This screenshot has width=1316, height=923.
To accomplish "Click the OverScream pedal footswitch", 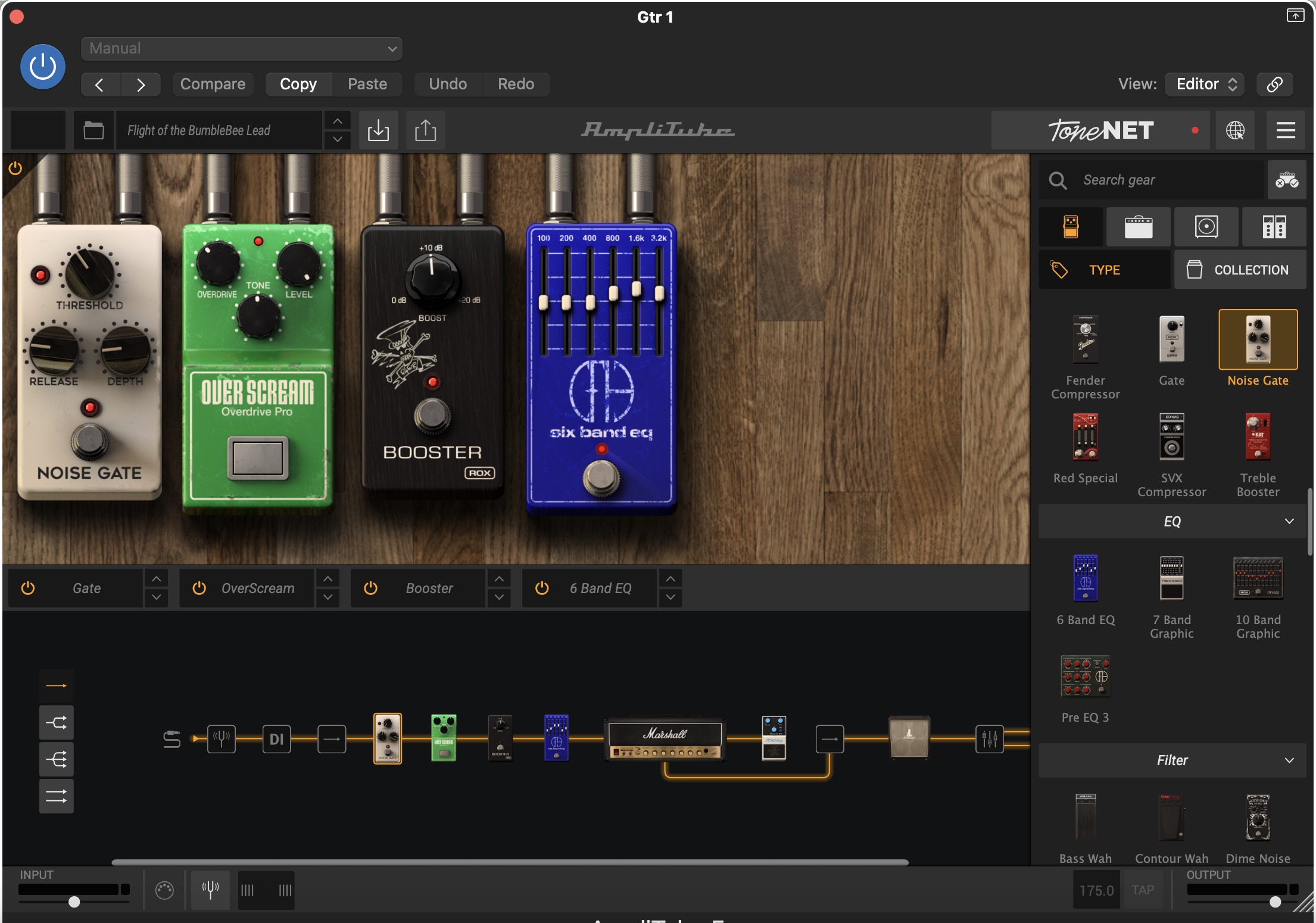I will click(257, 457).
